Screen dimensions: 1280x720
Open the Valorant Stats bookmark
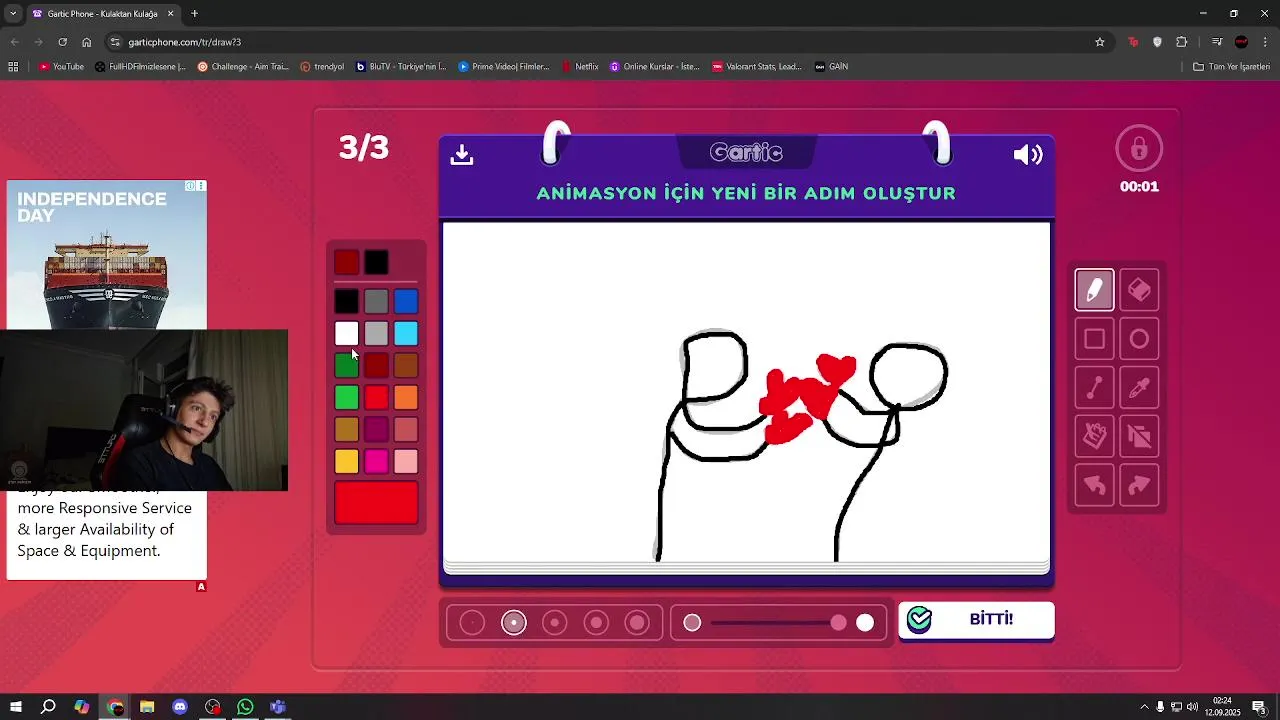pos(757,67)
